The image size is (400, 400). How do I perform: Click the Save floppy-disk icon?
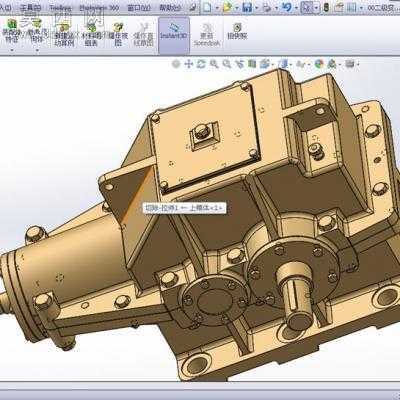point(247,7)
